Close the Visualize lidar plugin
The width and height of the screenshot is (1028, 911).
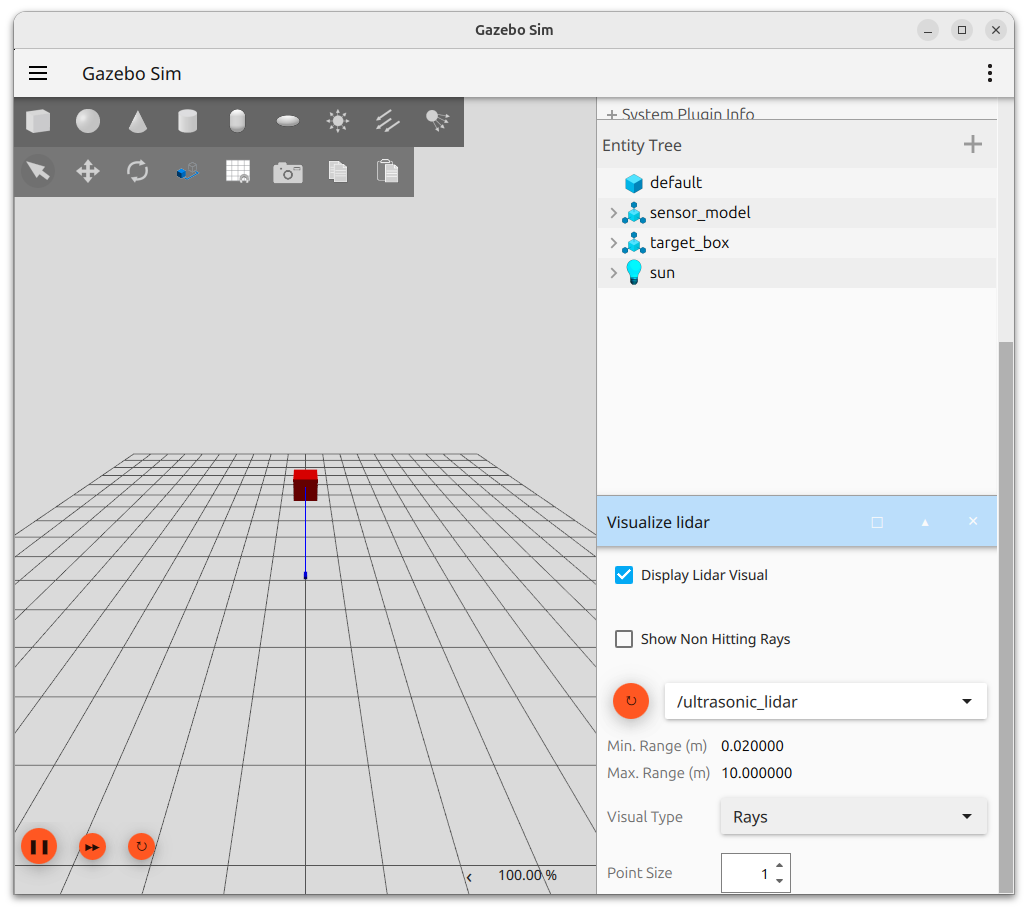[973, 521]
